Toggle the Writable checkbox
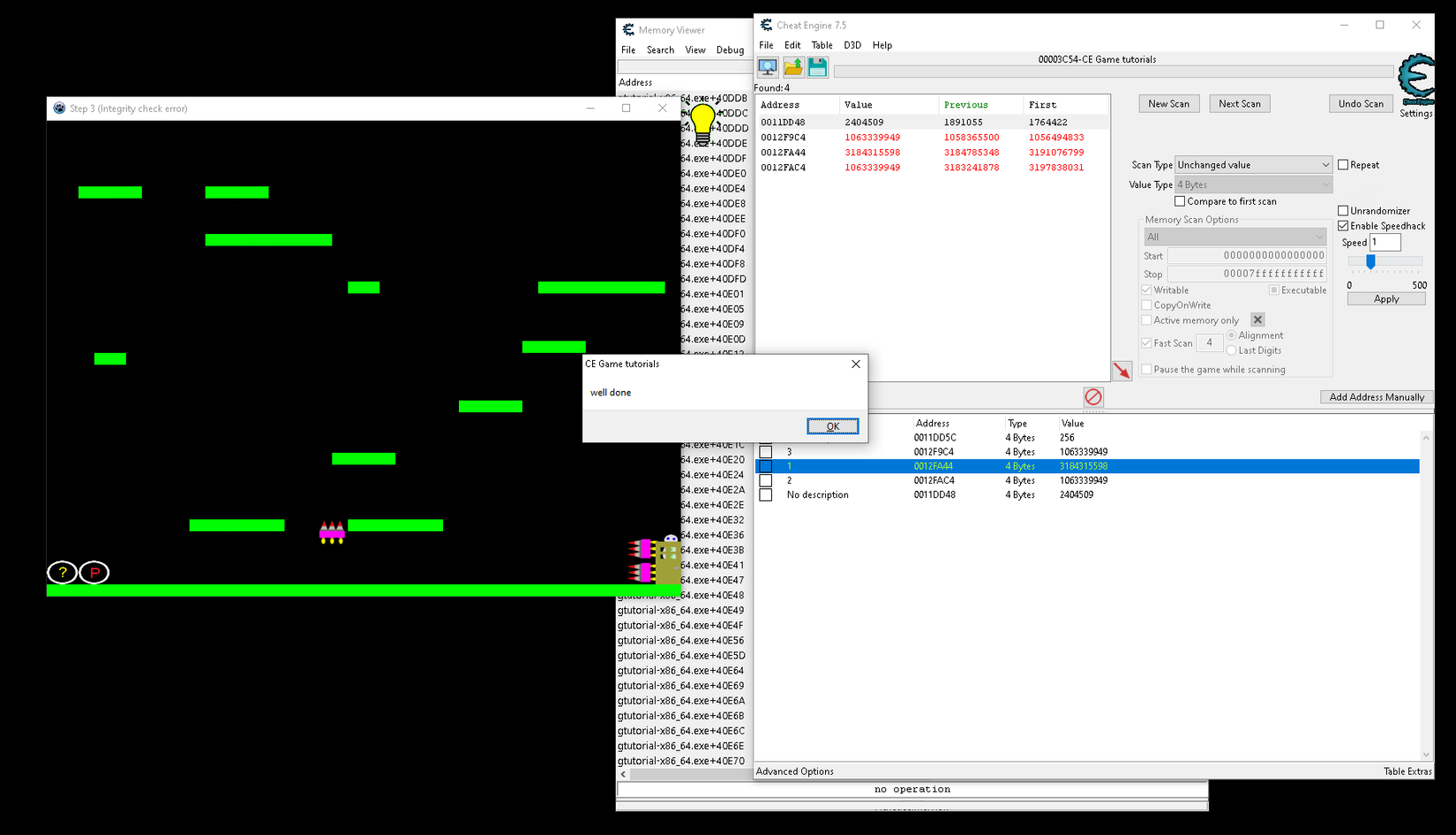1456x835 pixels. tap(1146, 290)
